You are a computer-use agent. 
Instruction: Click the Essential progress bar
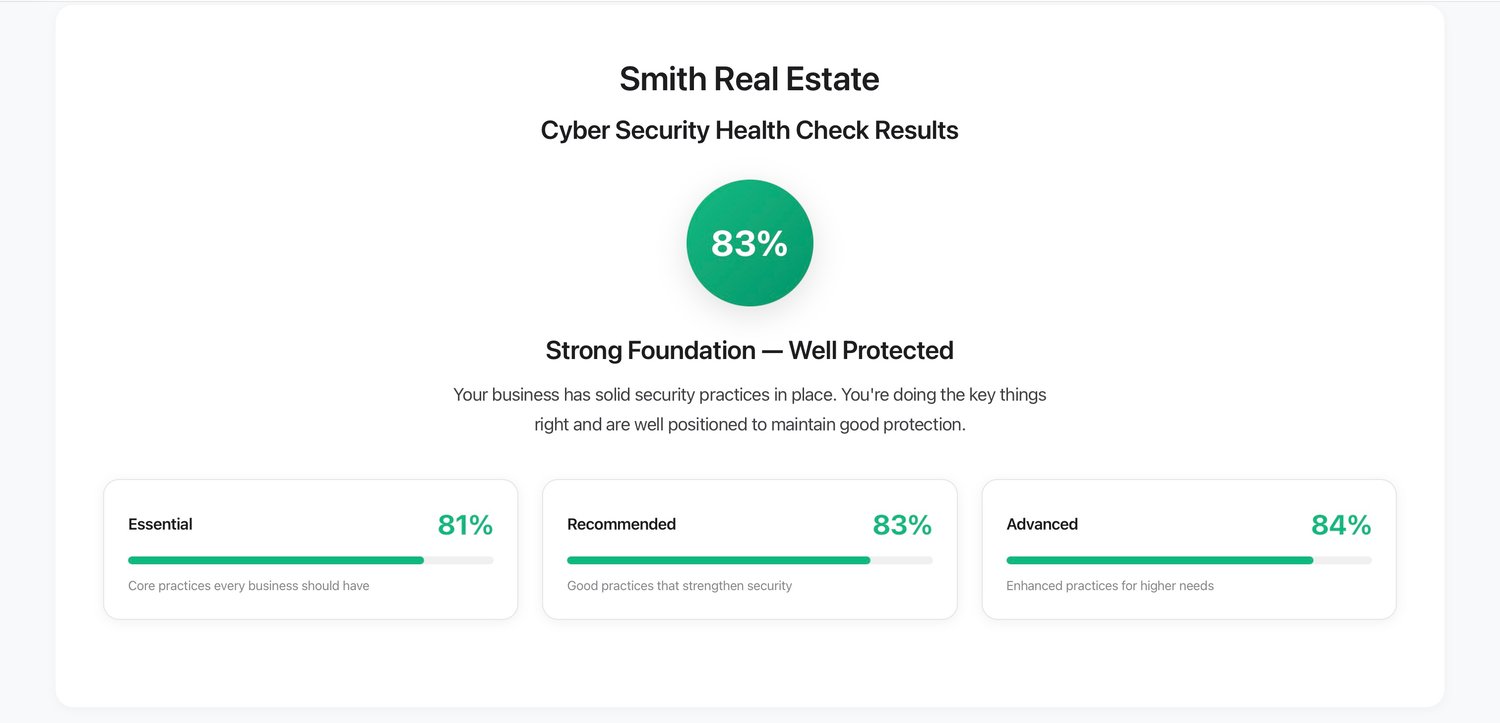(311, 560)
